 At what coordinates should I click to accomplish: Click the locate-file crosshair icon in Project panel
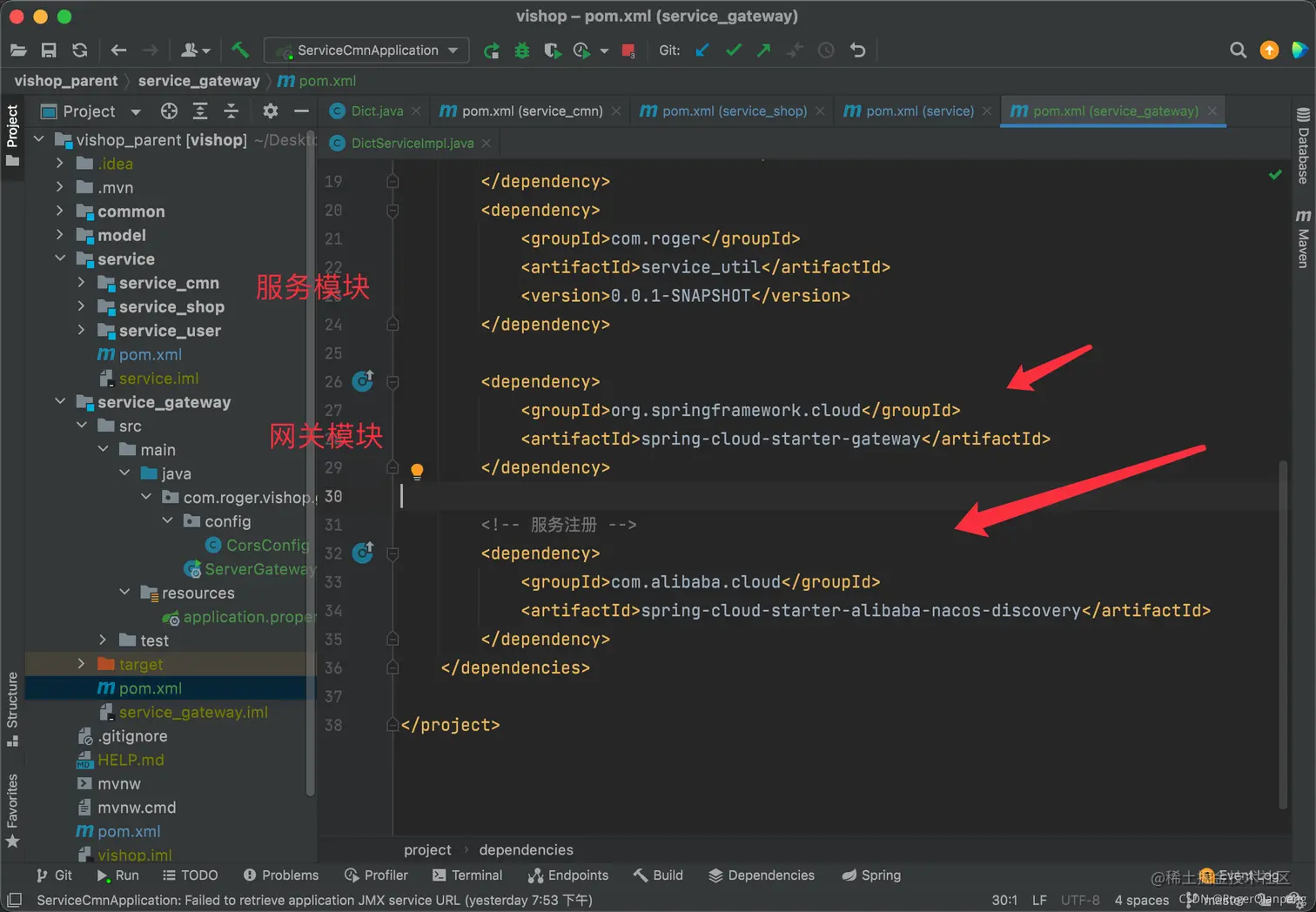pos(169,111)
